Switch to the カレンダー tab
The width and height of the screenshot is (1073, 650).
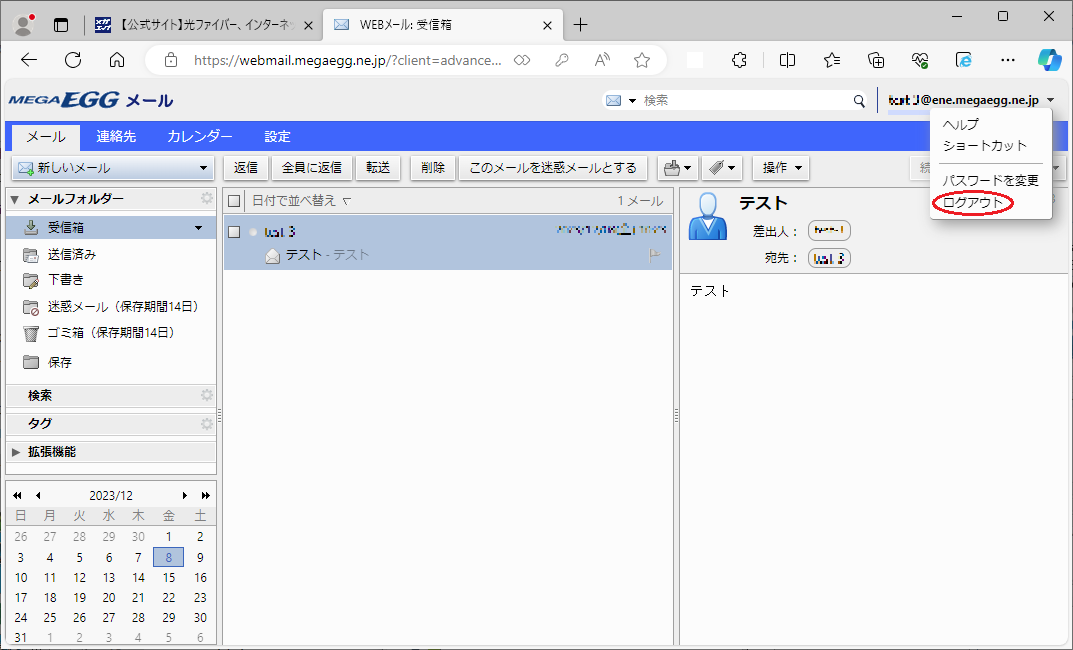pos(200,137)
